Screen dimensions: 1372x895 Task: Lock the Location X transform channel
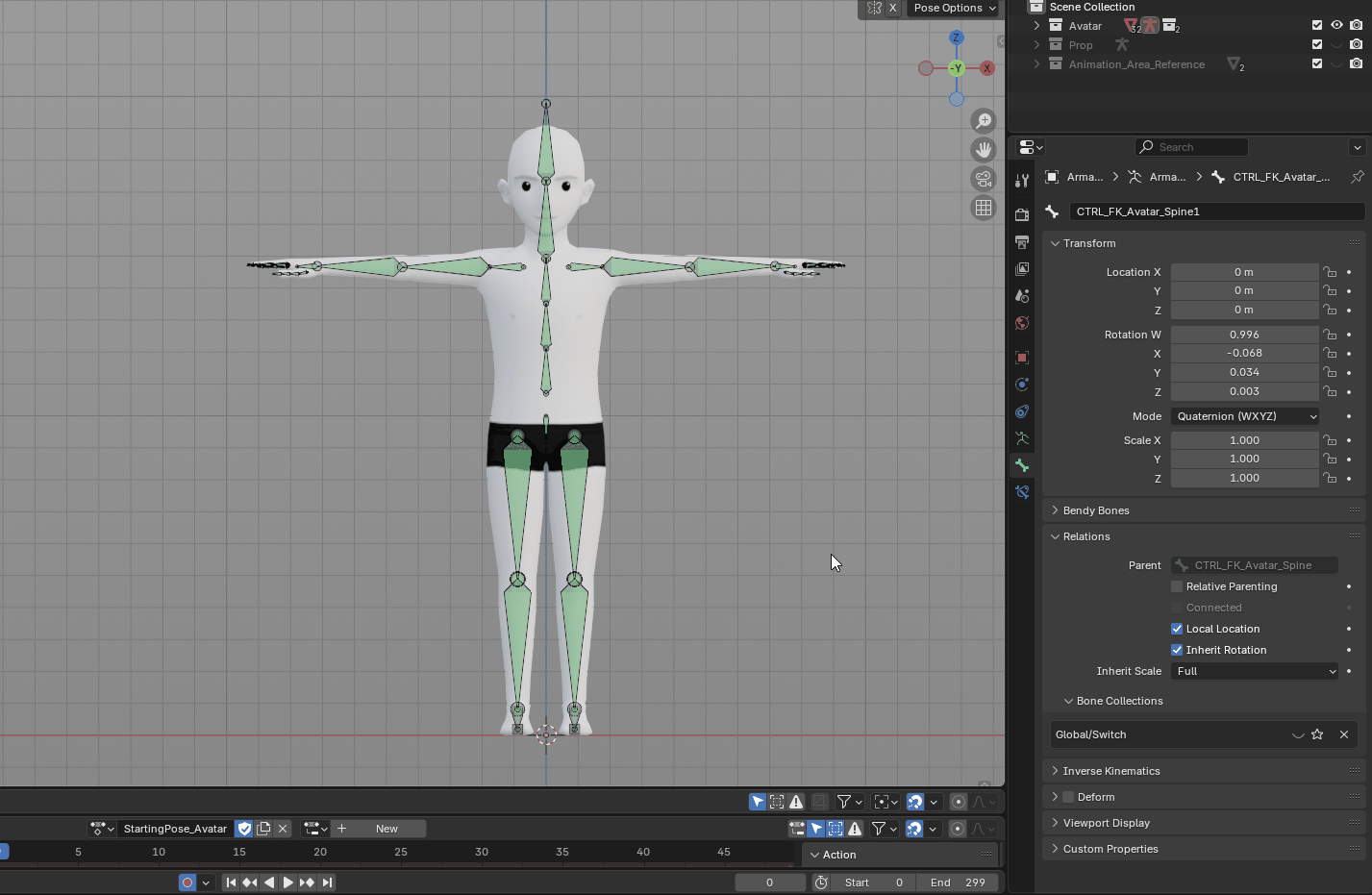coord(1330,272)
